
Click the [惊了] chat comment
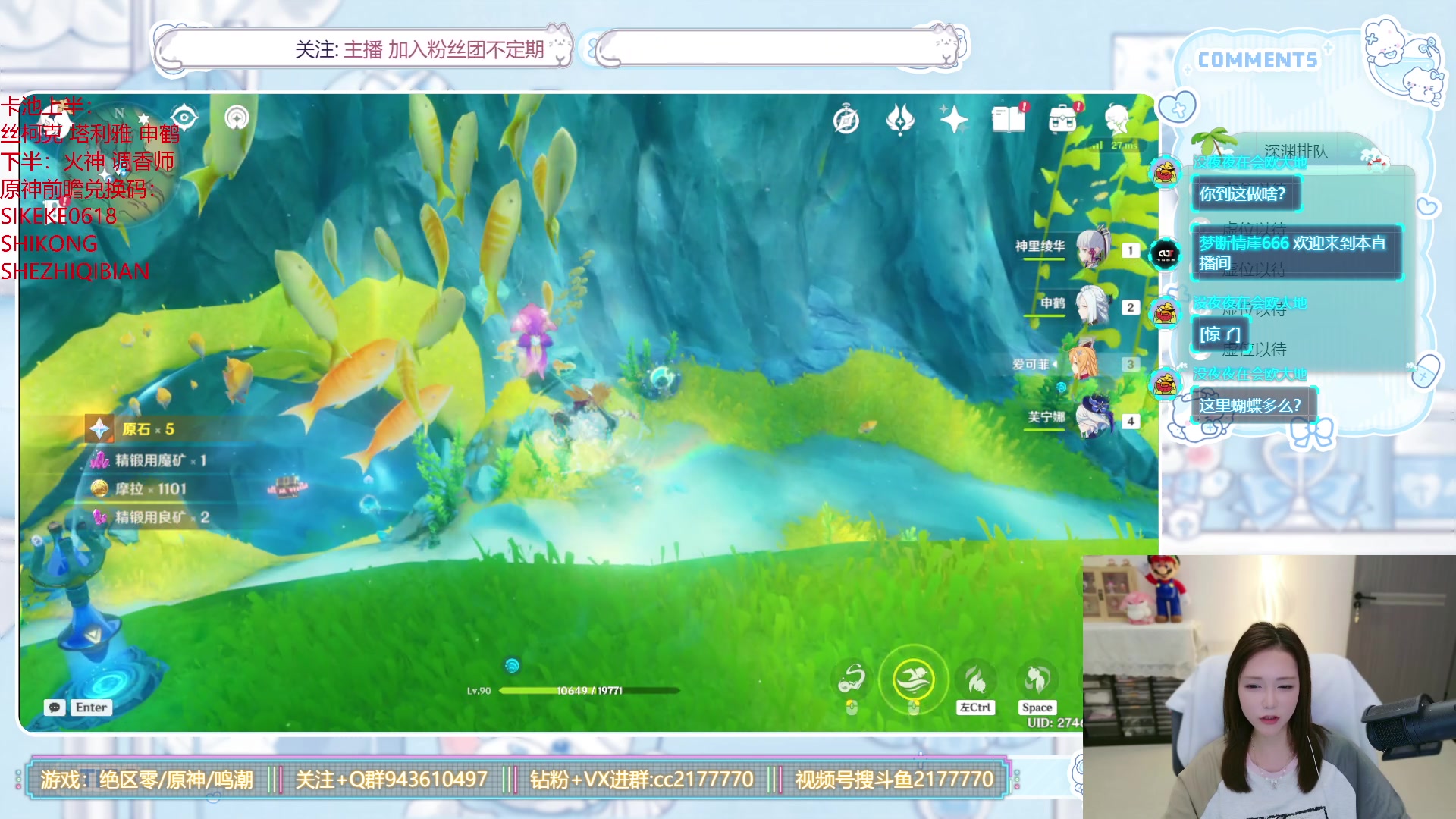pos(1219,334)
